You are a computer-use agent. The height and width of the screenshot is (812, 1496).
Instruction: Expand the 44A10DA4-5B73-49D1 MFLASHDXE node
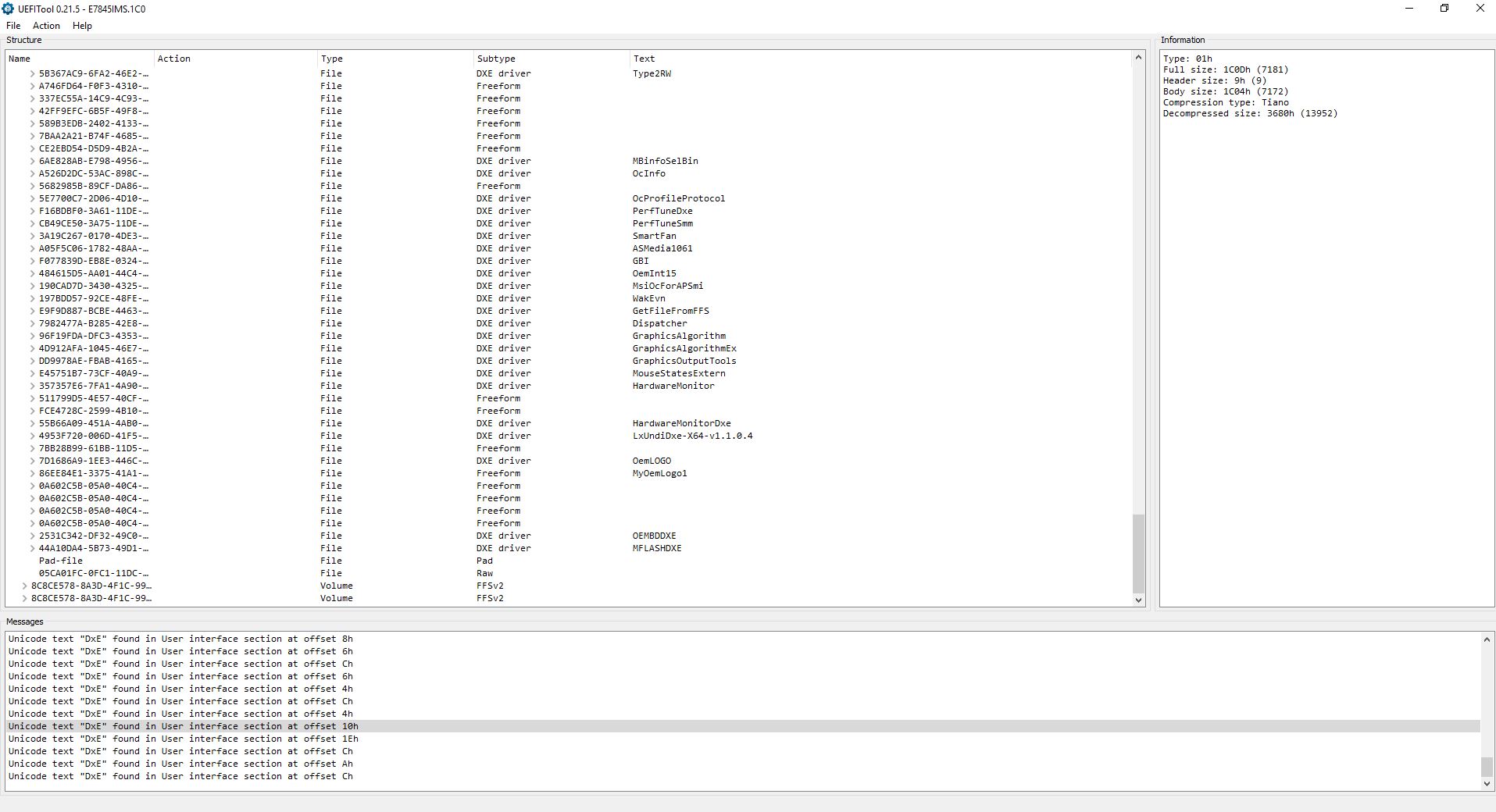32,548
